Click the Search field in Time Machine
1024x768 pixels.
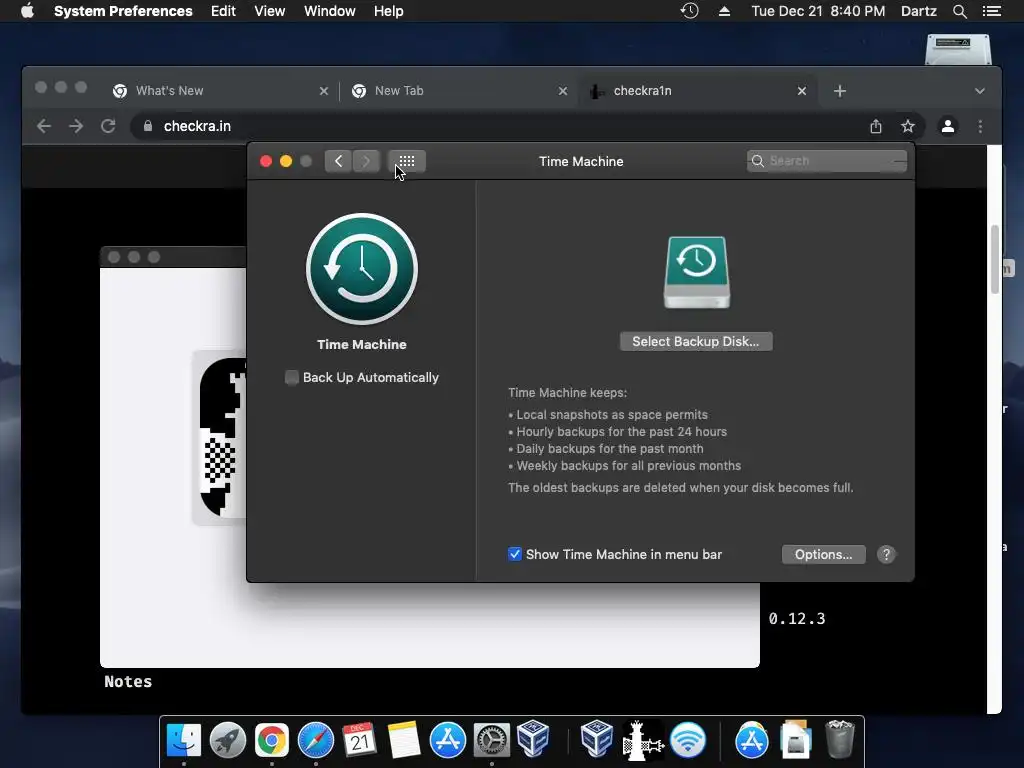pyautogui.click(x=827, y=161)
